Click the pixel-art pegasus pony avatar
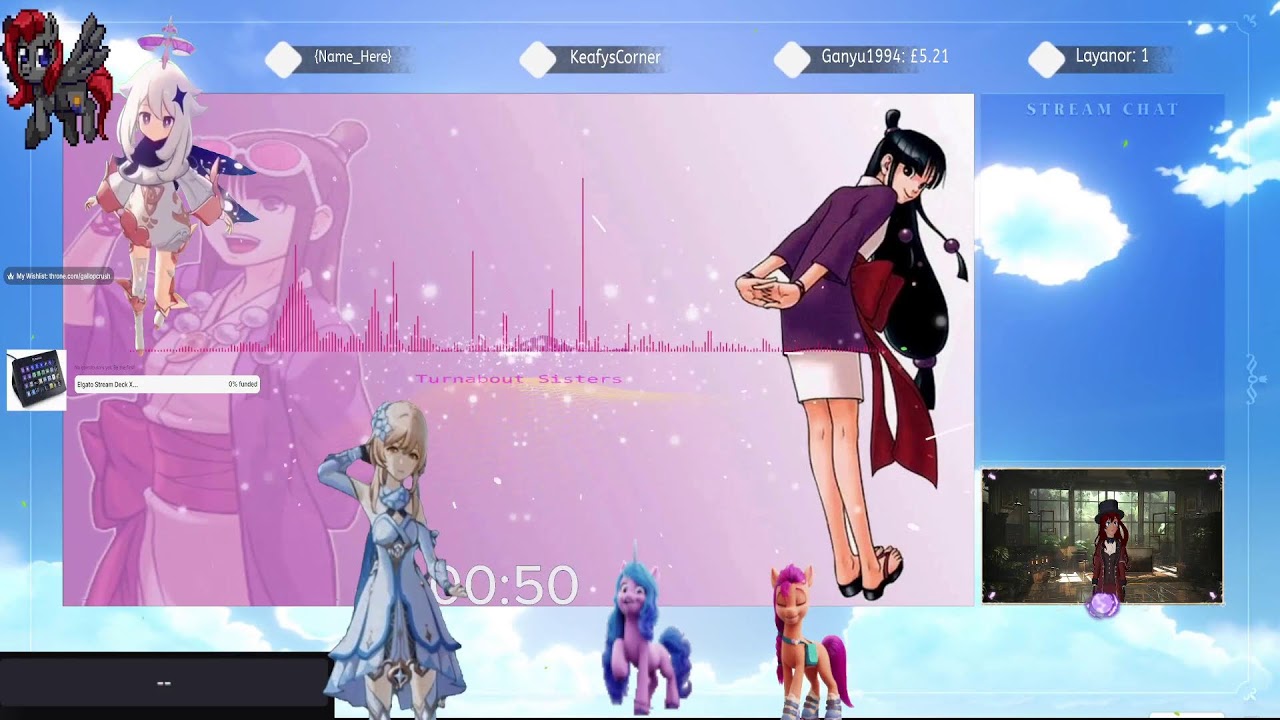The image size is (1280, 720). point(55,78)
